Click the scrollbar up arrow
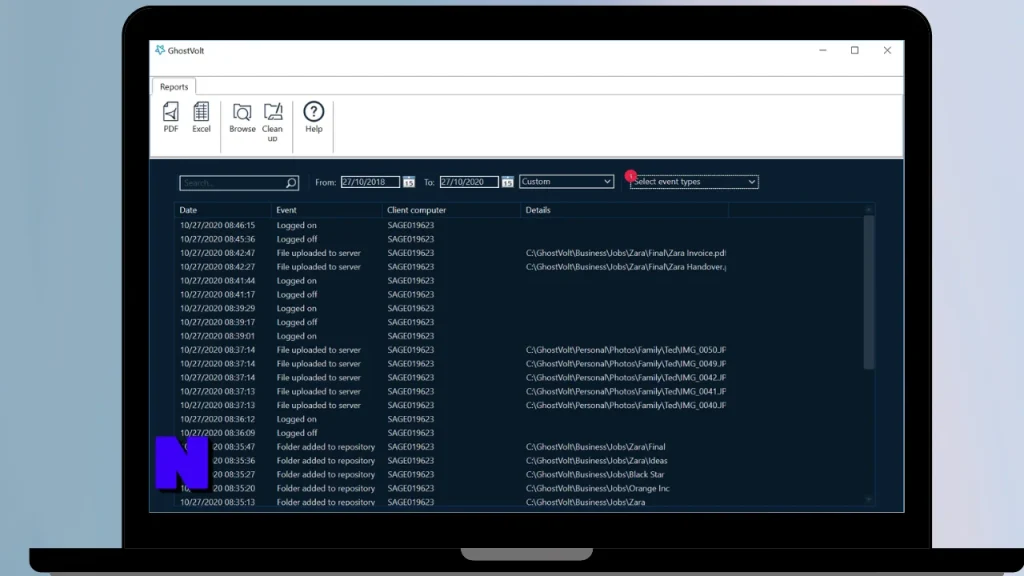This screenshot has height=576, width=1024. tap(869, 210)
